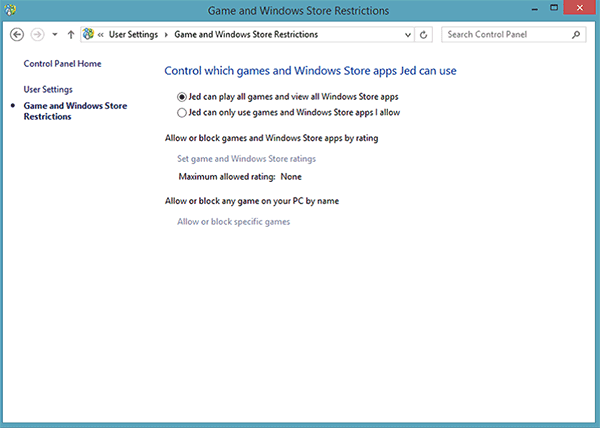Open the recent locations dropdown arrow
Image resolution: width=600 pixels, height=428 pixels.
pos(54,34)
